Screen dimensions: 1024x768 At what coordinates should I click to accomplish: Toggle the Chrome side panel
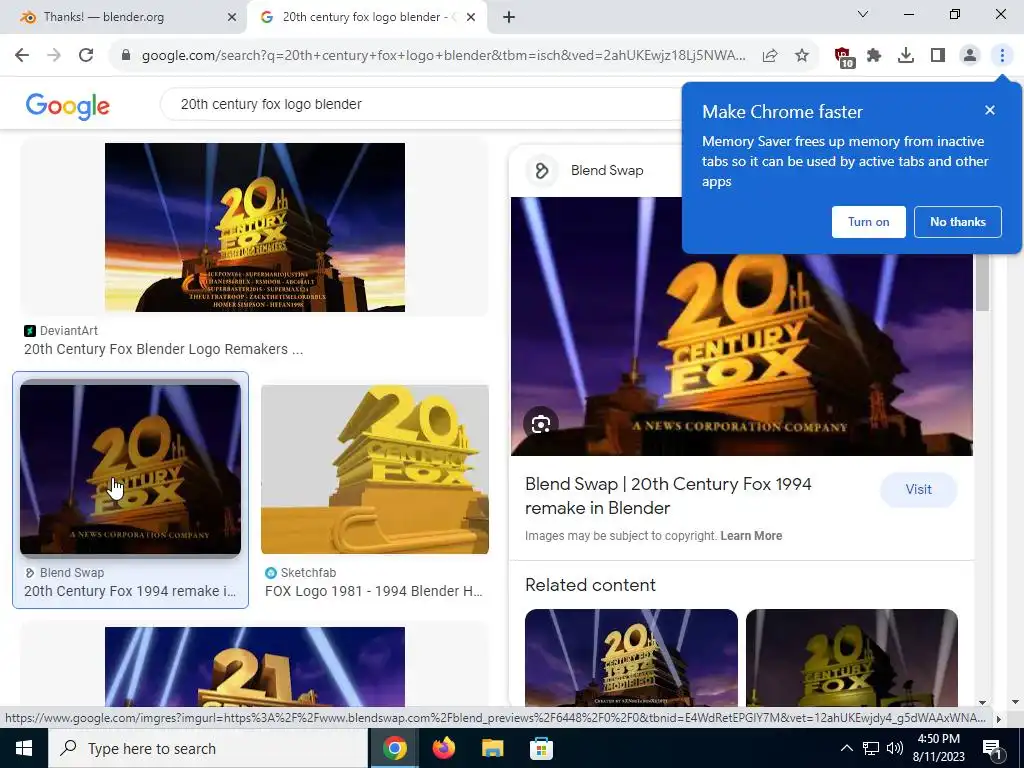(938, 56)
